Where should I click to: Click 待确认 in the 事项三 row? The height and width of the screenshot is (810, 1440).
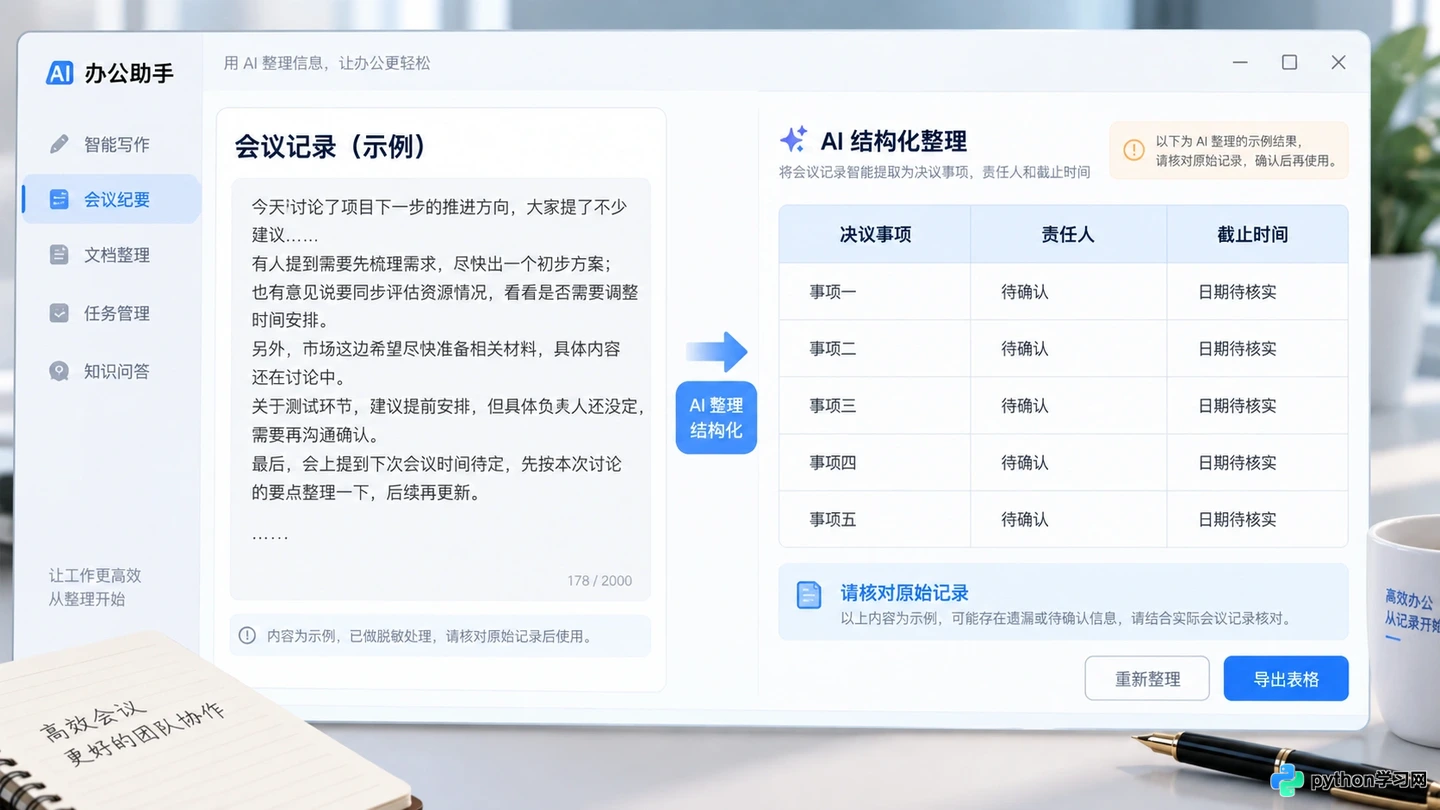[x=1025, y=406]
